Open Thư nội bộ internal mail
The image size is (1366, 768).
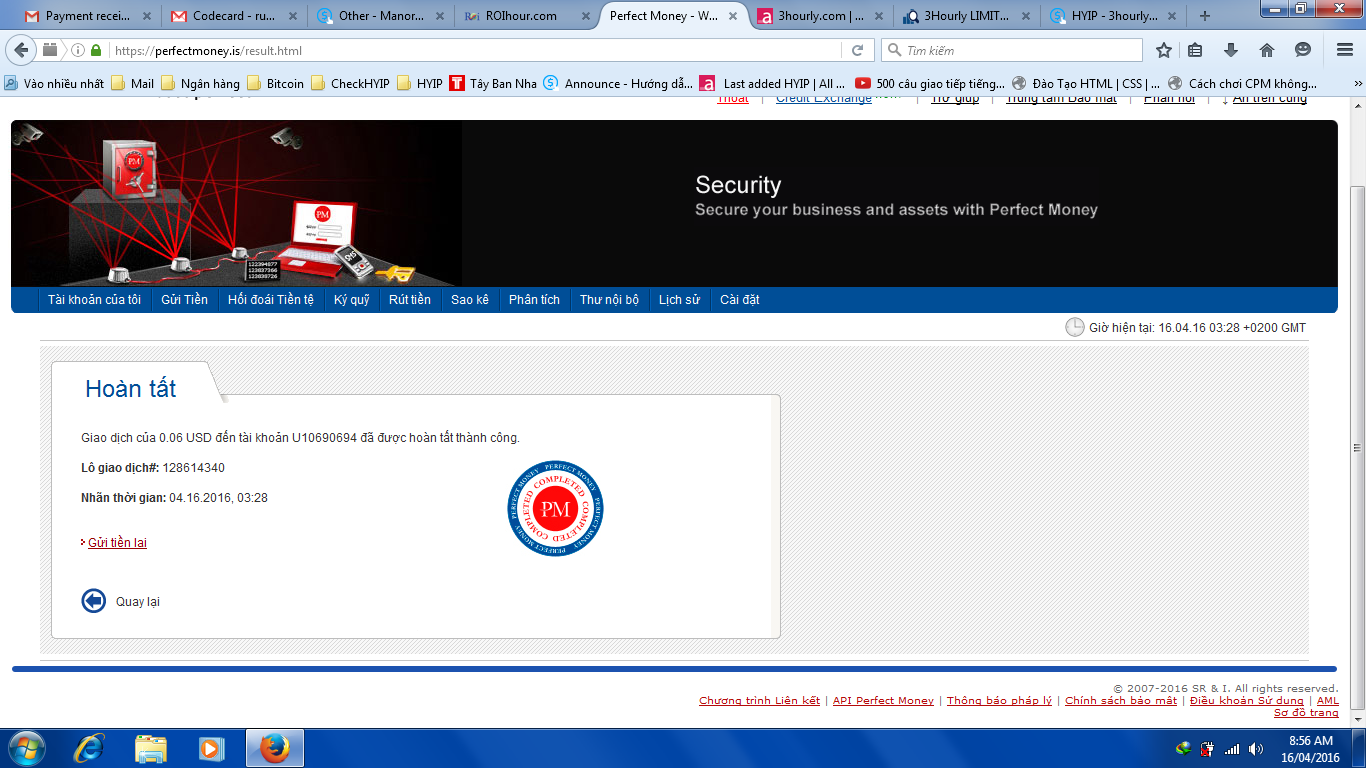[x=609, y=300]
